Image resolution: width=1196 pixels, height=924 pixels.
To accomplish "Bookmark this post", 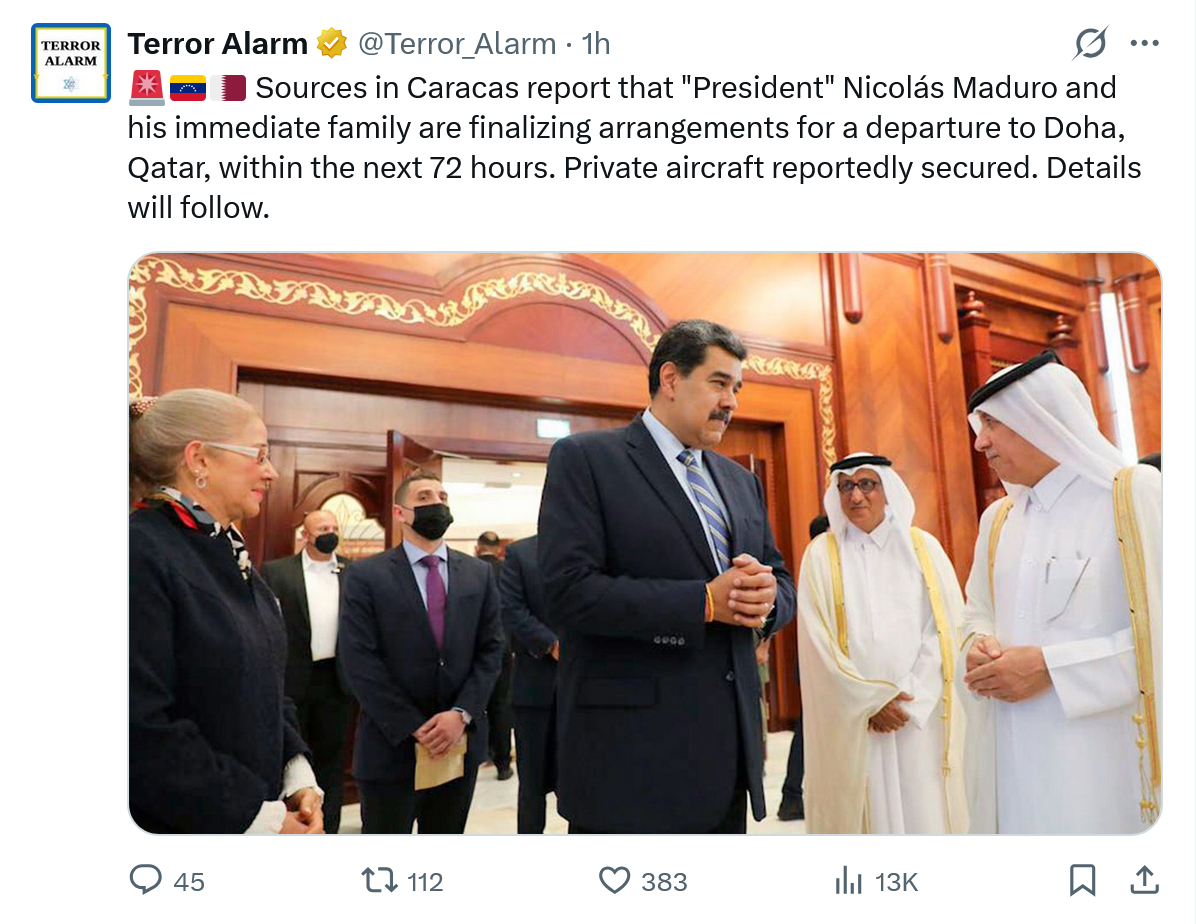I will tap(1082, 880).
